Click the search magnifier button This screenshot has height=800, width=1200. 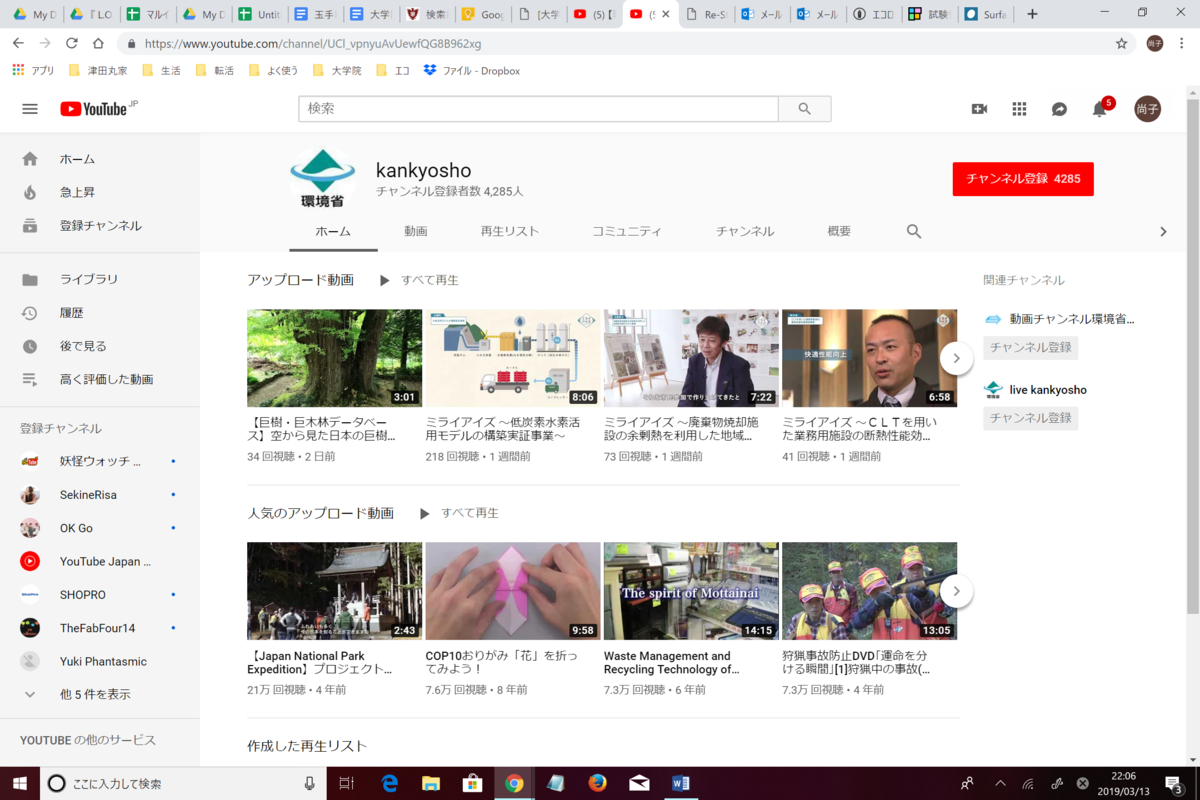coord(804,109)
